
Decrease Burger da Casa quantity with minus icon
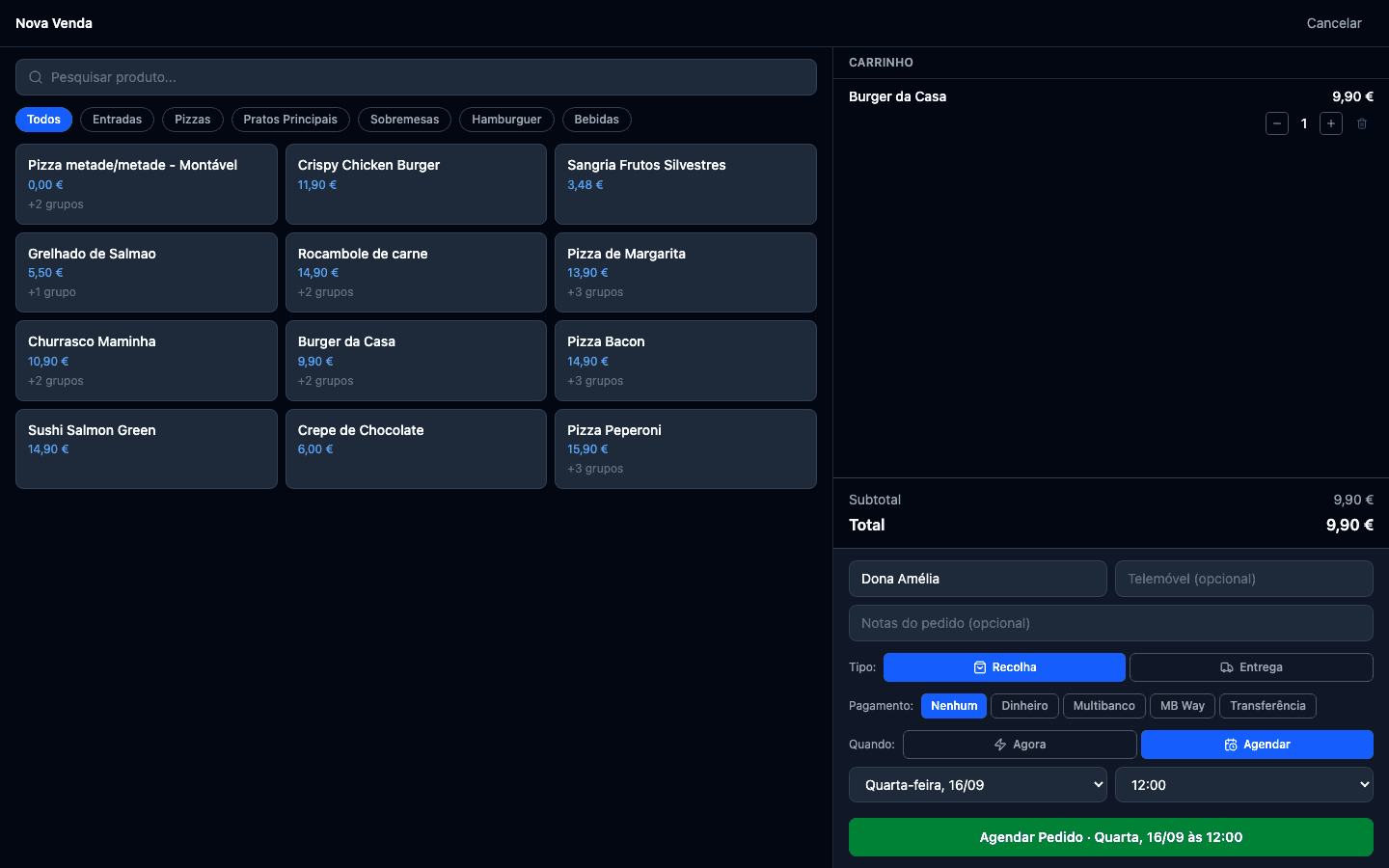click(x=1276, y=123)
